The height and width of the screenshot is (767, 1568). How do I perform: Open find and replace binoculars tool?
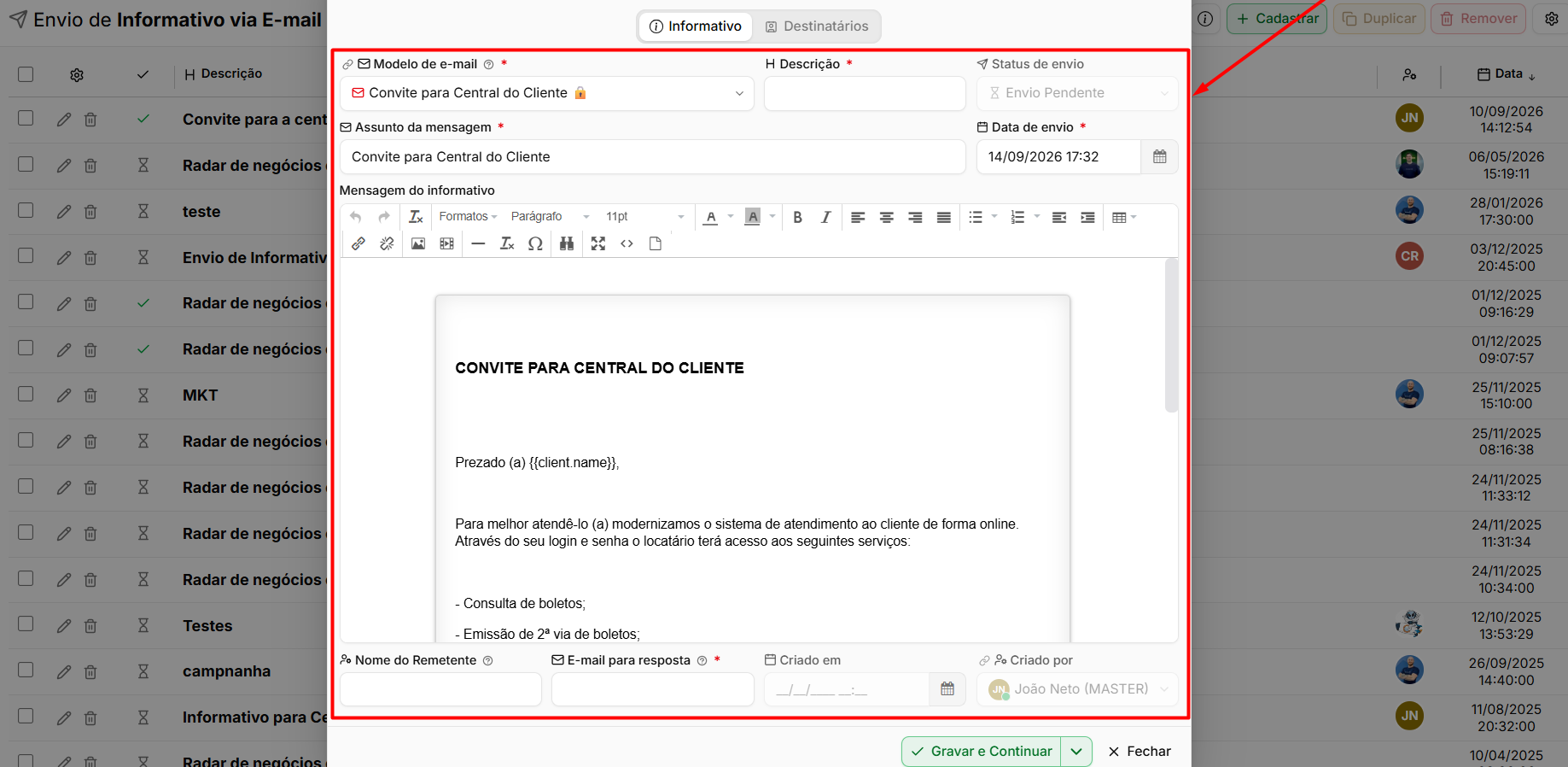click(x=567, y=243)
